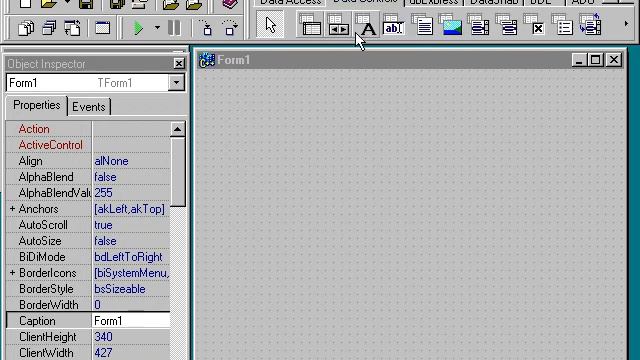Open the dbExpress palette tab

[433, 2]
